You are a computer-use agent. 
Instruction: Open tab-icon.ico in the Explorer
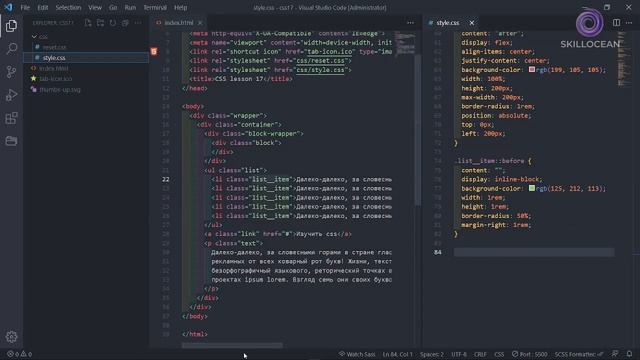coord(56,79)
